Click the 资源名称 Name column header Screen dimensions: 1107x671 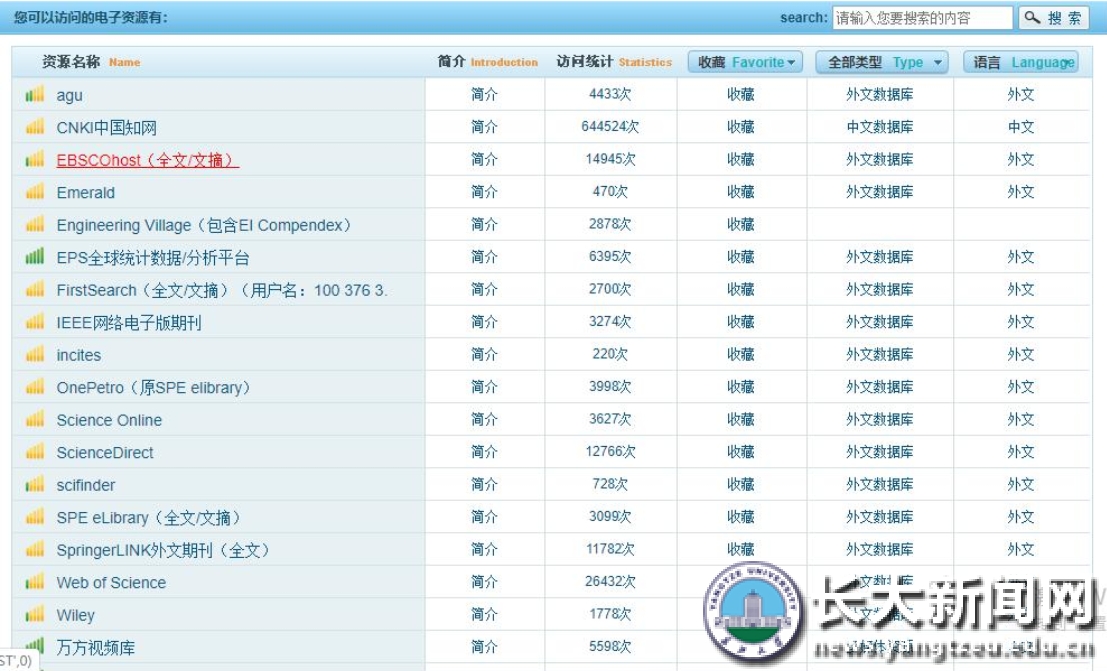[x=91, y=62]
